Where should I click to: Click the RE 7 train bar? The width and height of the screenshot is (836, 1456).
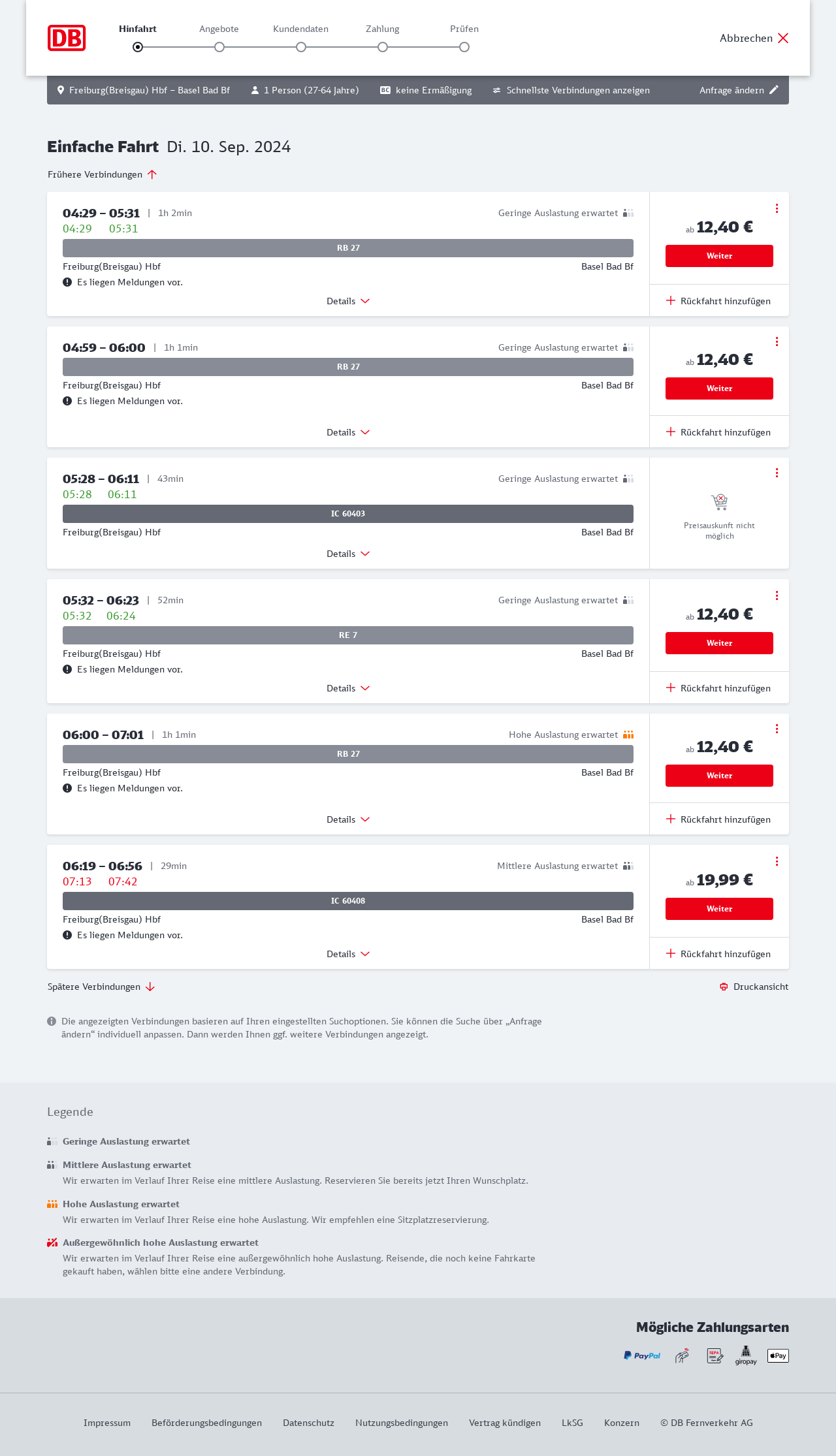348,635
